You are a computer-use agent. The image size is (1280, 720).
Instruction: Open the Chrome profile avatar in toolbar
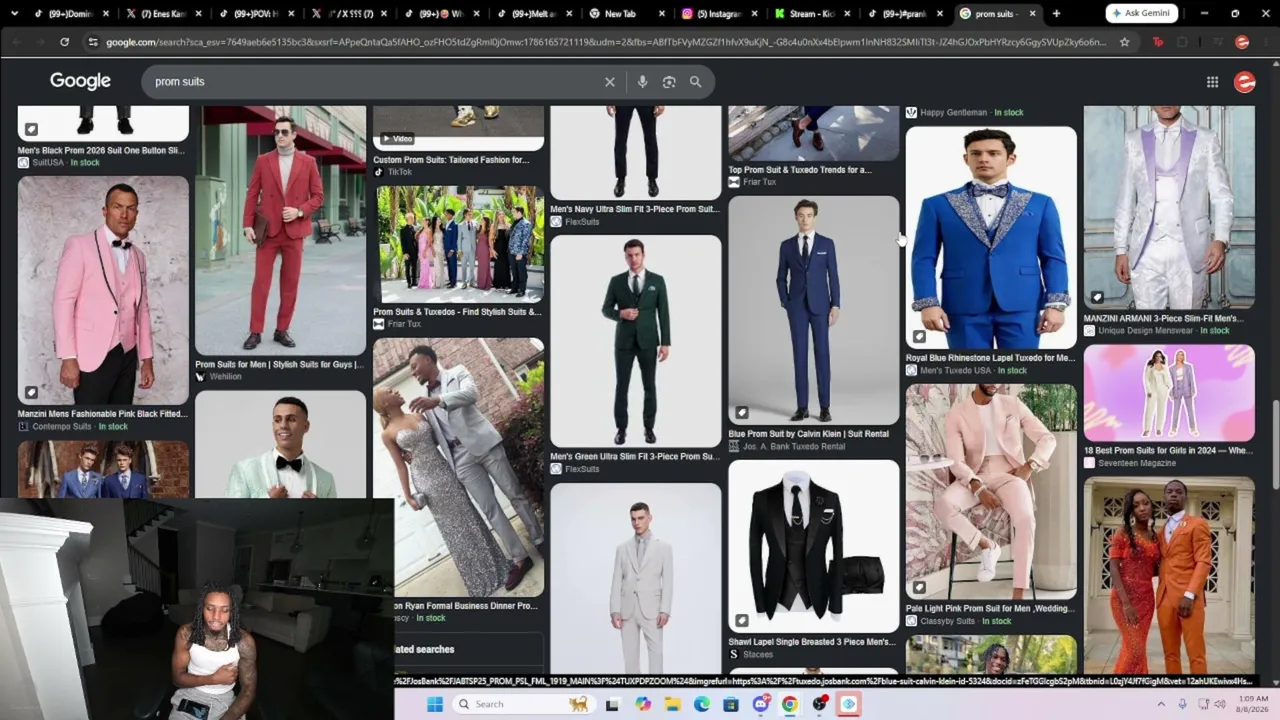(1242, 42)
